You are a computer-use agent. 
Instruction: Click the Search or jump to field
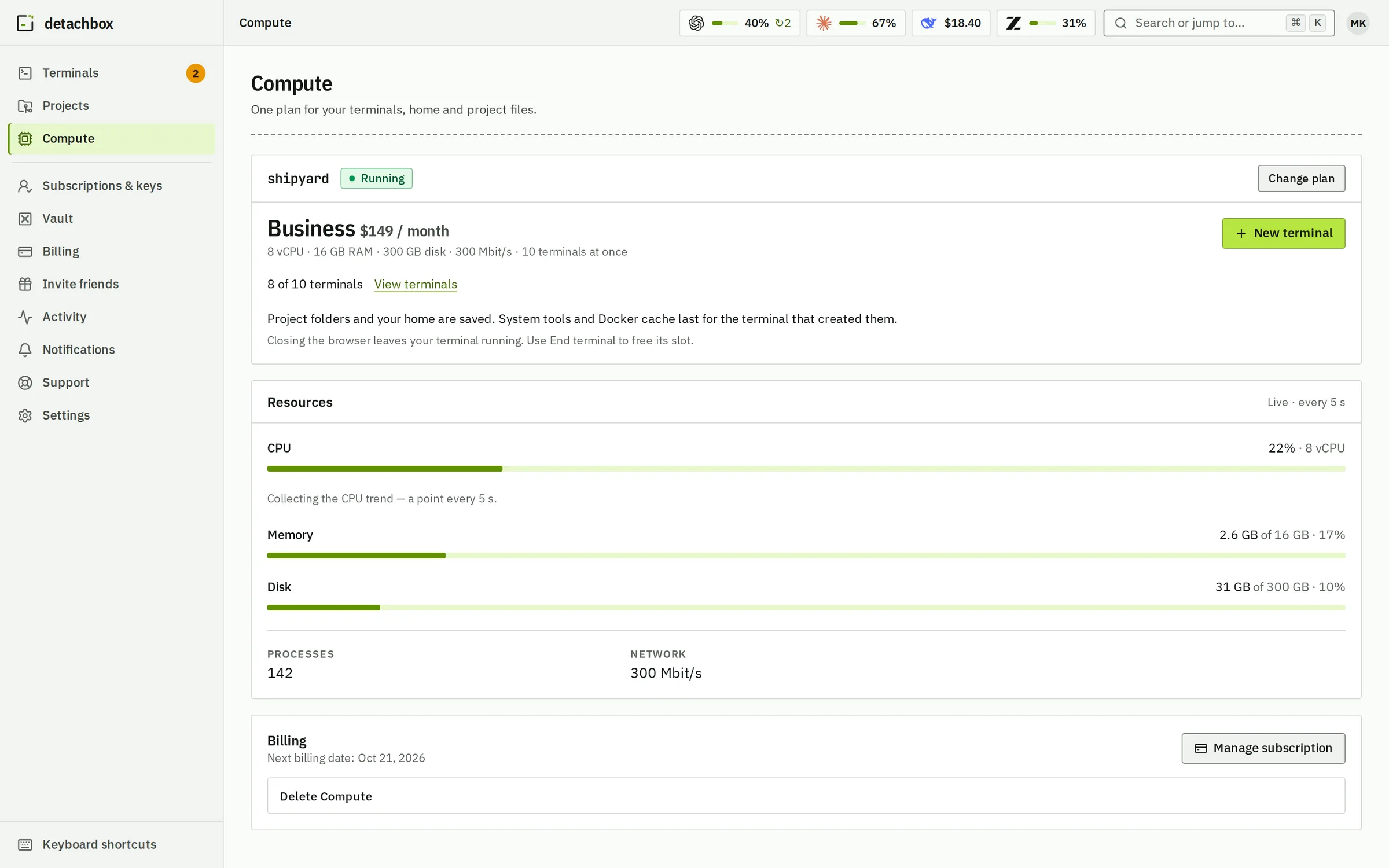(x=1219, y=23)
